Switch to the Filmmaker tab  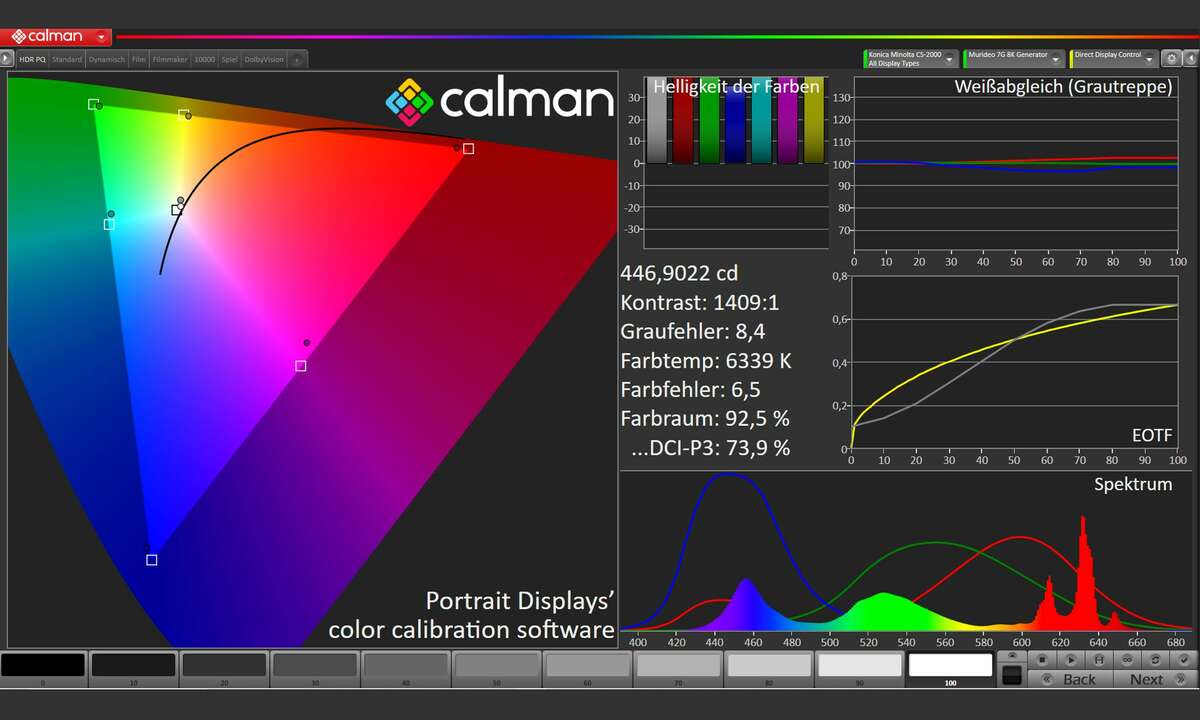click(x=171, y=60)
